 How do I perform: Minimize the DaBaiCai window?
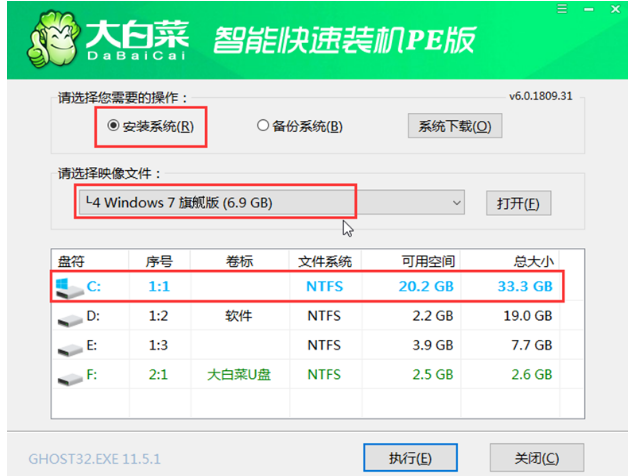[589, 9]
